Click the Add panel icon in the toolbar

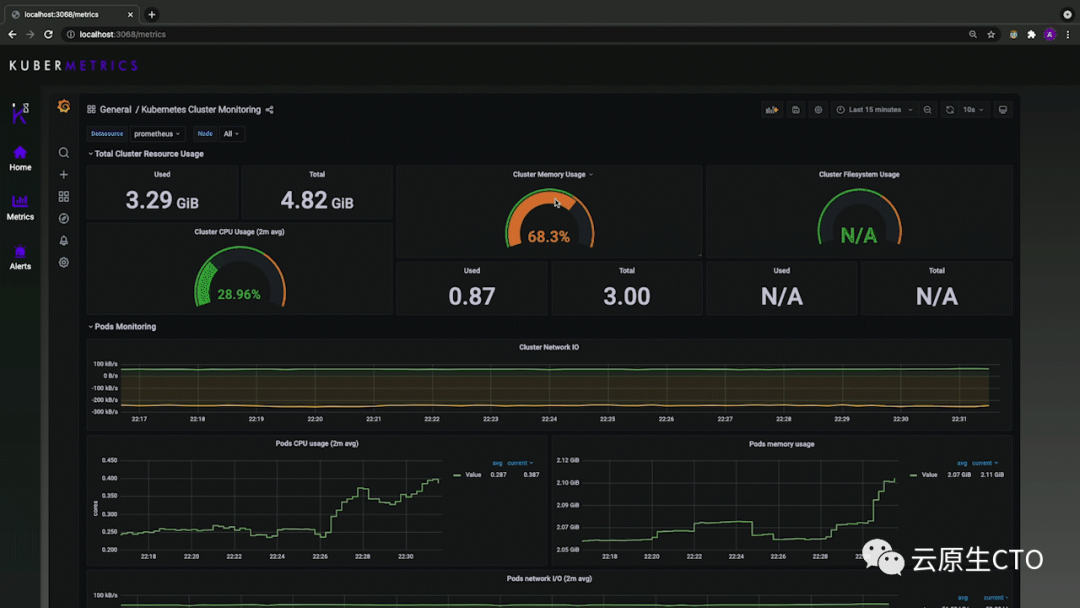point(772,110)
